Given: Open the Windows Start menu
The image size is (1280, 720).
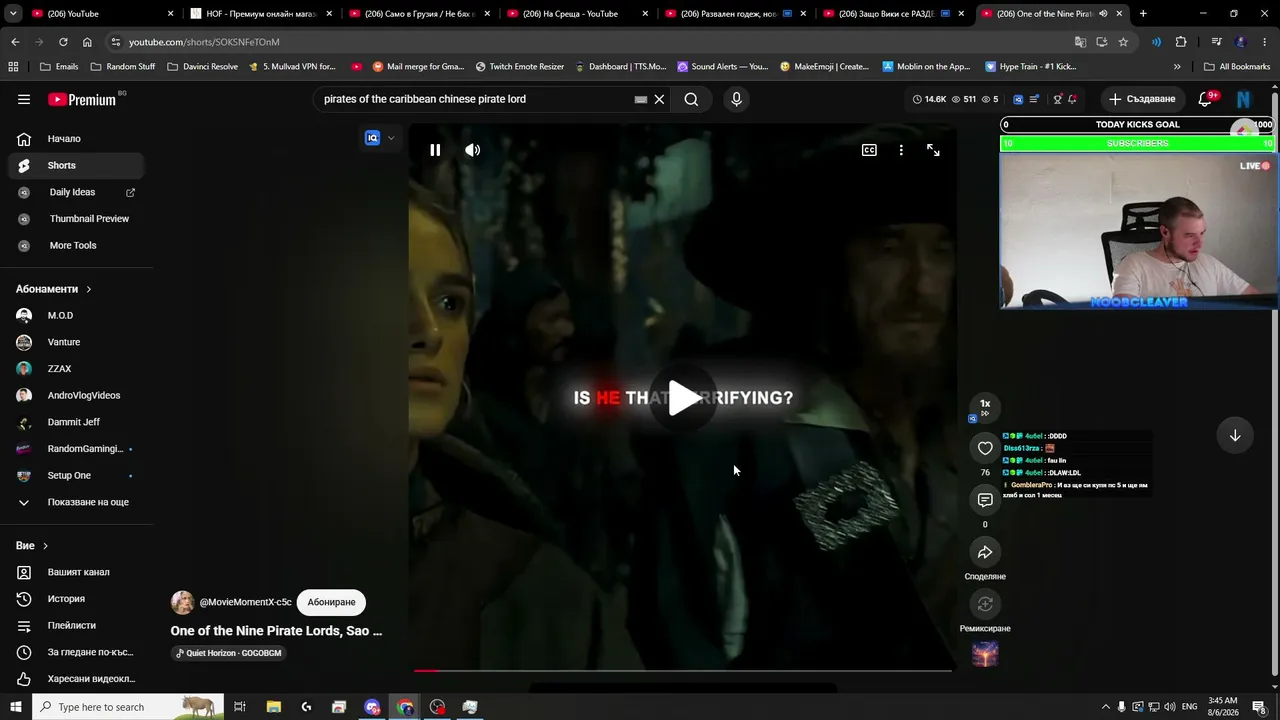Looking at the screenshot, I should point(16,707).
